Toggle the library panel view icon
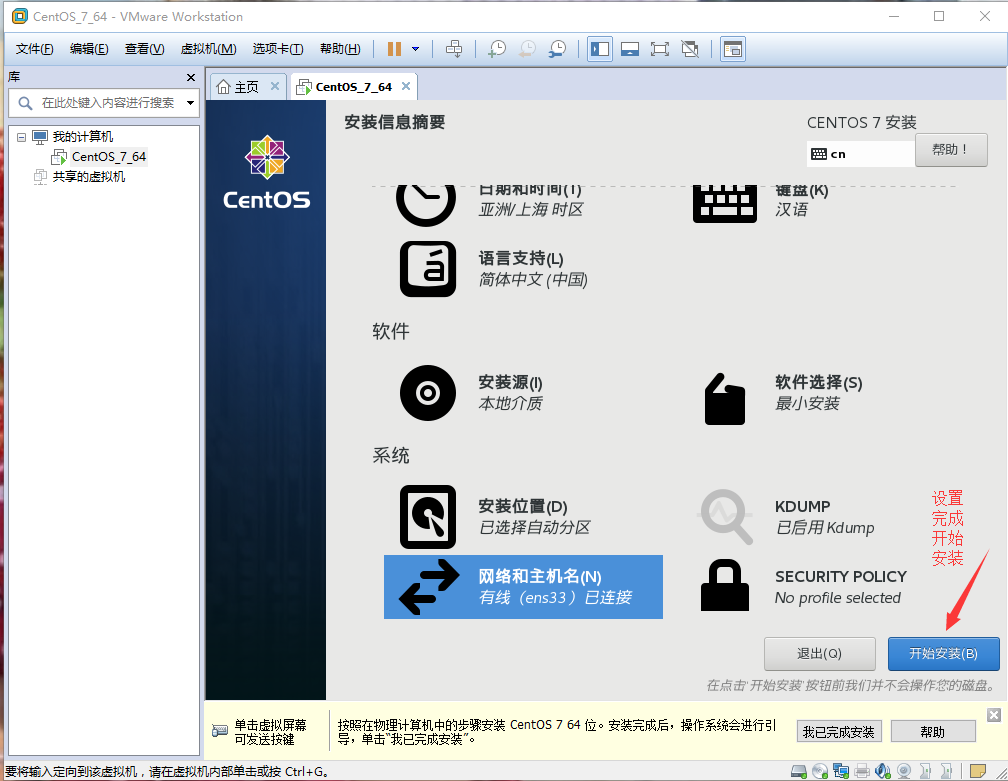Viewport: 1008px width, 781px height. pos(600,49)
